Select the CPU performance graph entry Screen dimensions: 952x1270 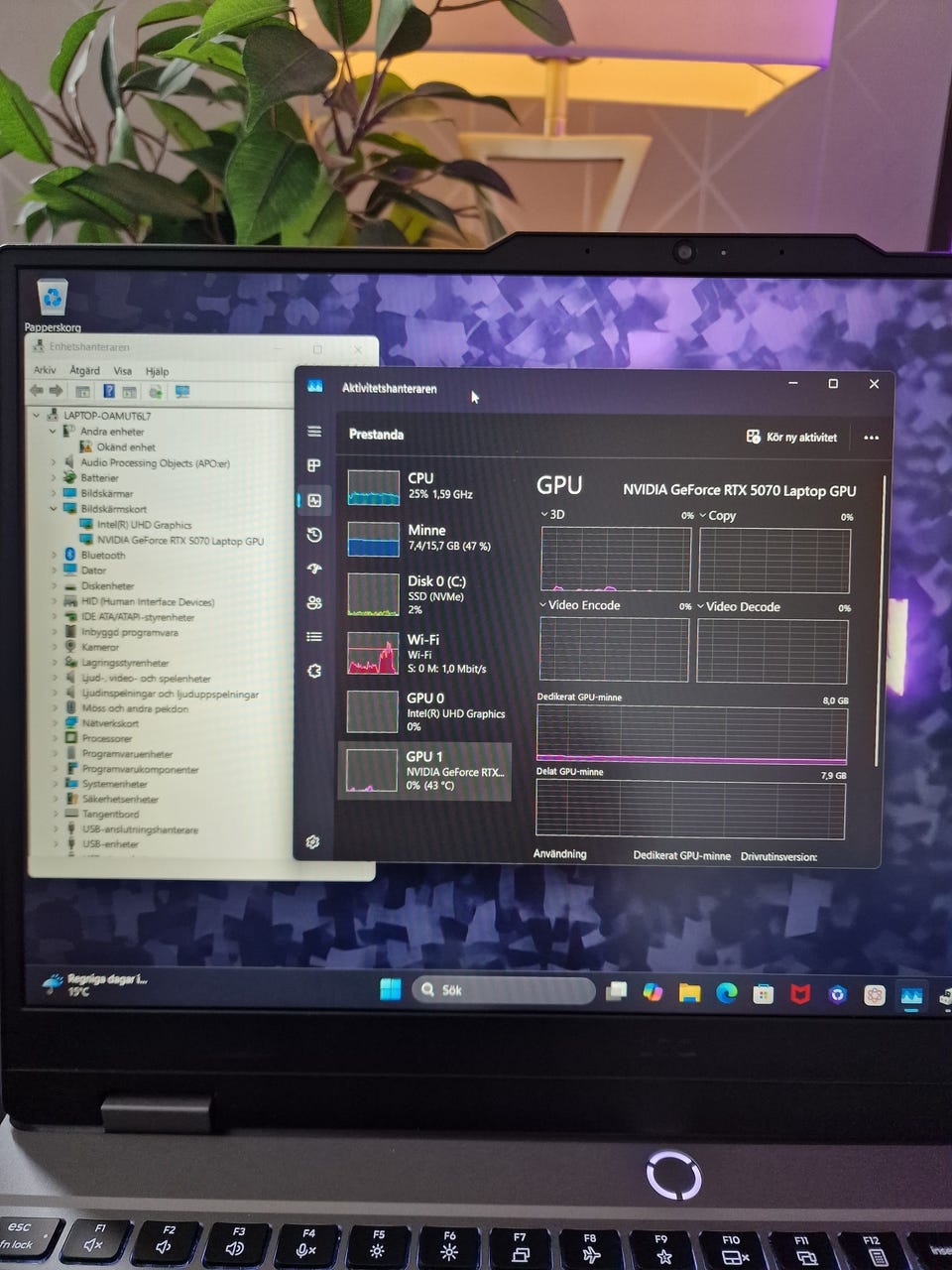click(x=424, y=486)
